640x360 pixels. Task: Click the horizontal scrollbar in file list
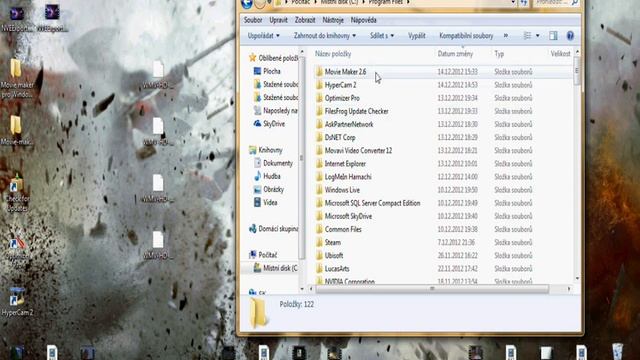[x=432, y=289]
